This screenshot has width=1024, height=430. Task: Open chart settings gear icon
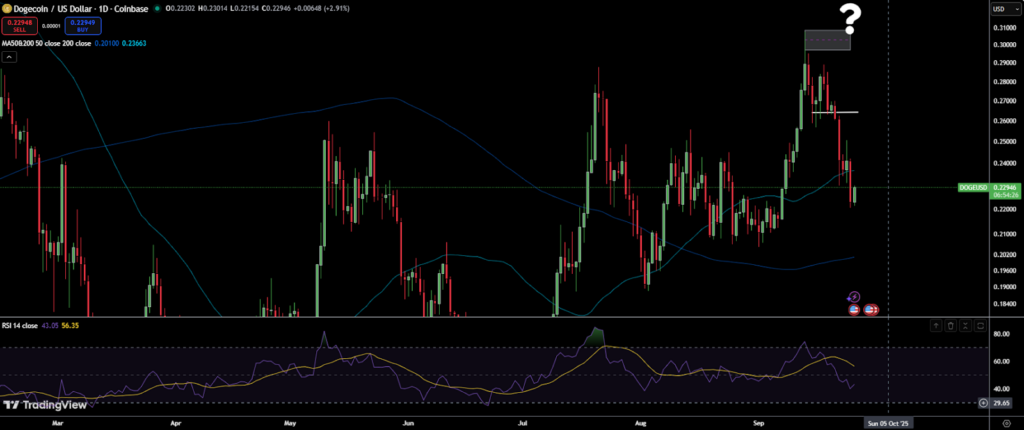tap(1006, 423)
